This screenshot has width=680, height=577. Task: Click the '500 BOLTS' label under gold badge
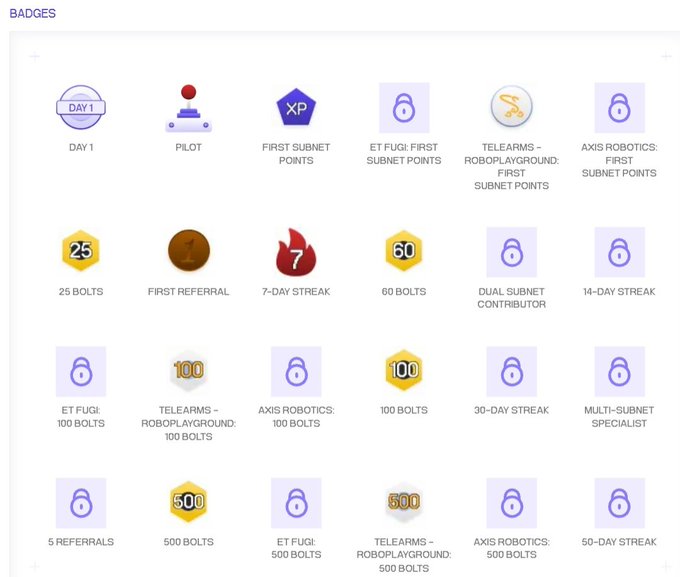[x=189, y=542]
